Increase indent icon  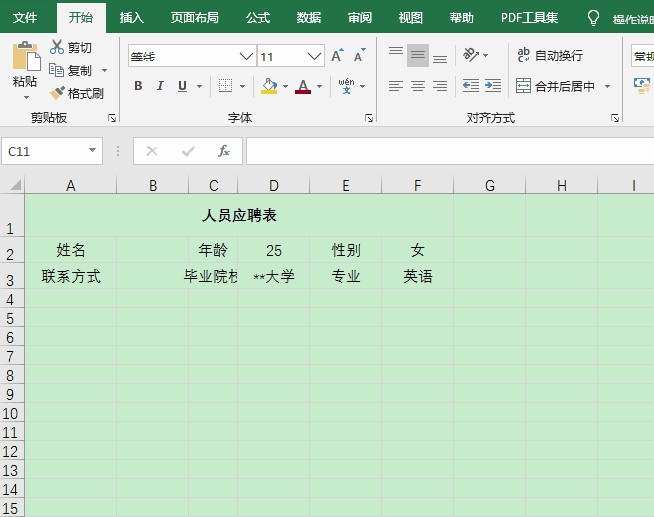493,86
